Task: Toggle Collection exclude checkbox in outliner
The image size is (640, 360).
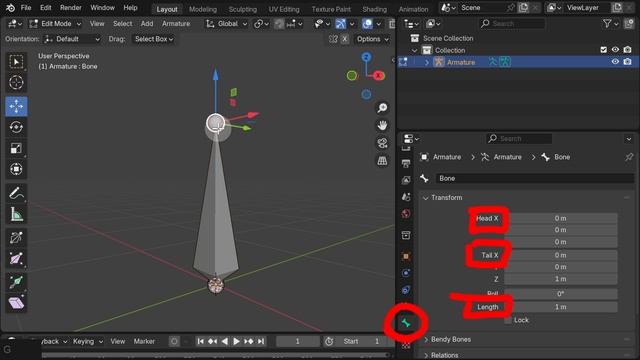Action: tap(604, 50)
